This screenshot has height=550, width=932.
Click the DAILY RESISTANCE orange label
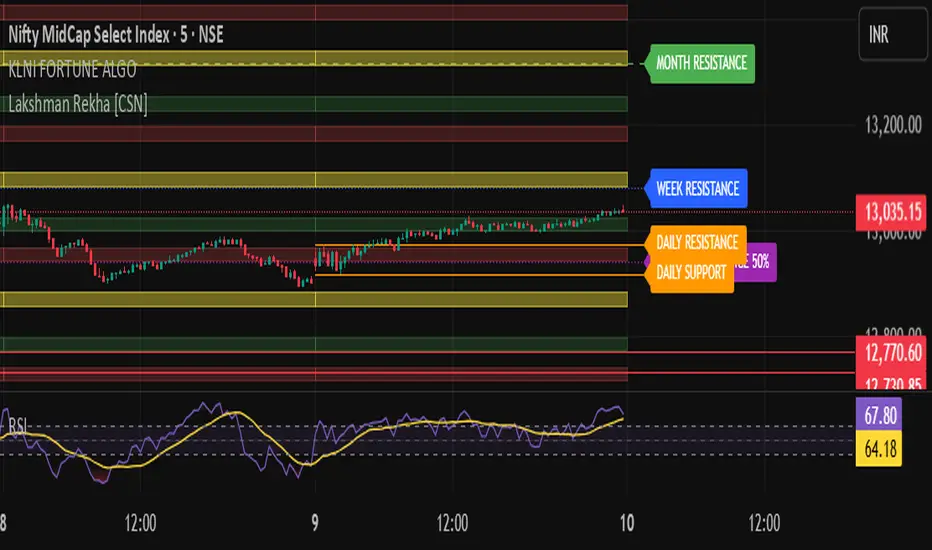click(x=697, y=242)
